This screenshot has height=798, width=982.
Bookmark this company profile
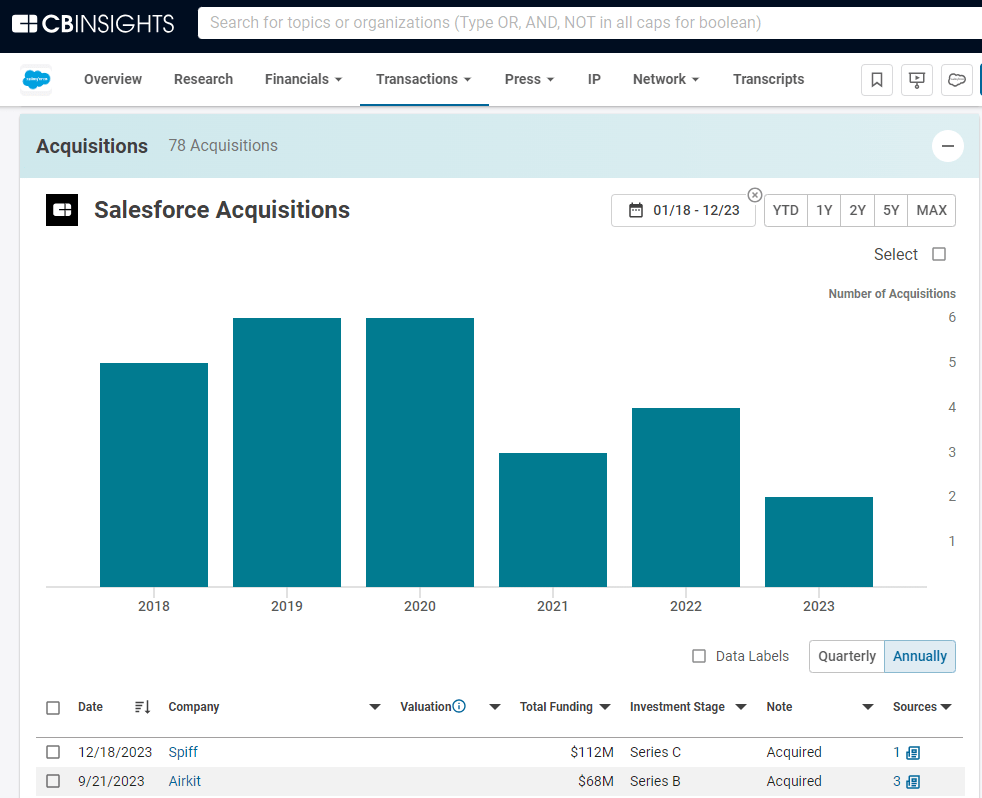click(x=877, y=80)
